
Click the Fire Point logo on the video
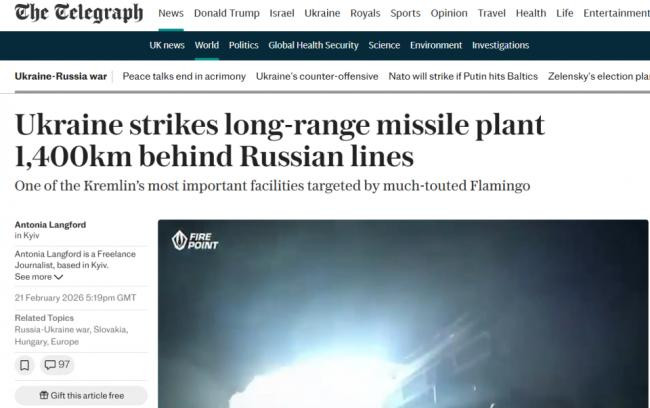pos(194,240)
